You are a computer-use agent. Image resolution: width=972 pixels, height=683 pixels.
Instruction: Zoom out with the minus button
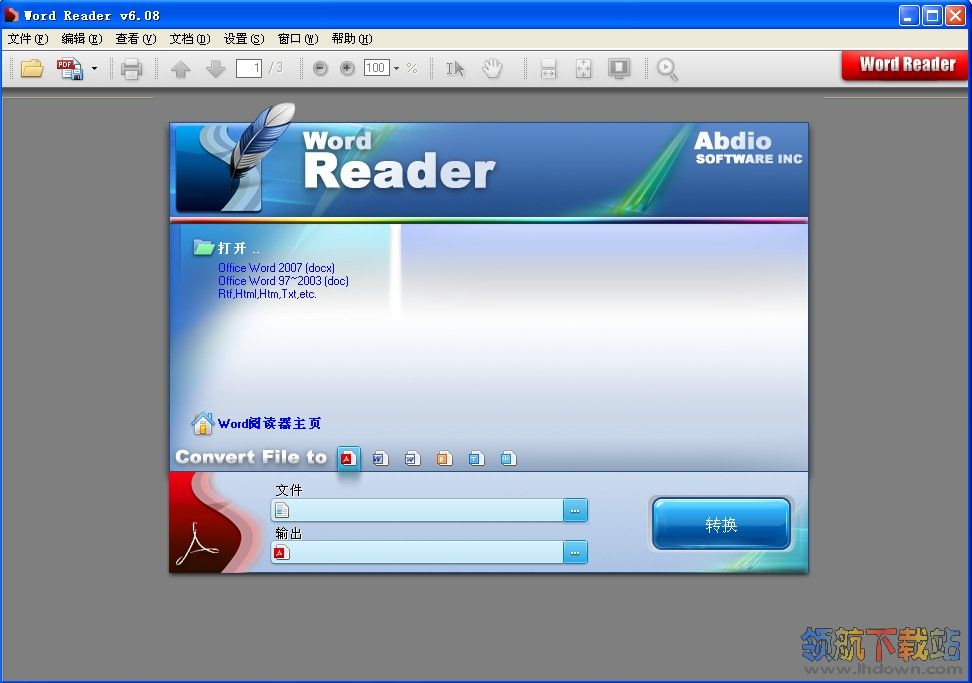(x=320, y=68)
